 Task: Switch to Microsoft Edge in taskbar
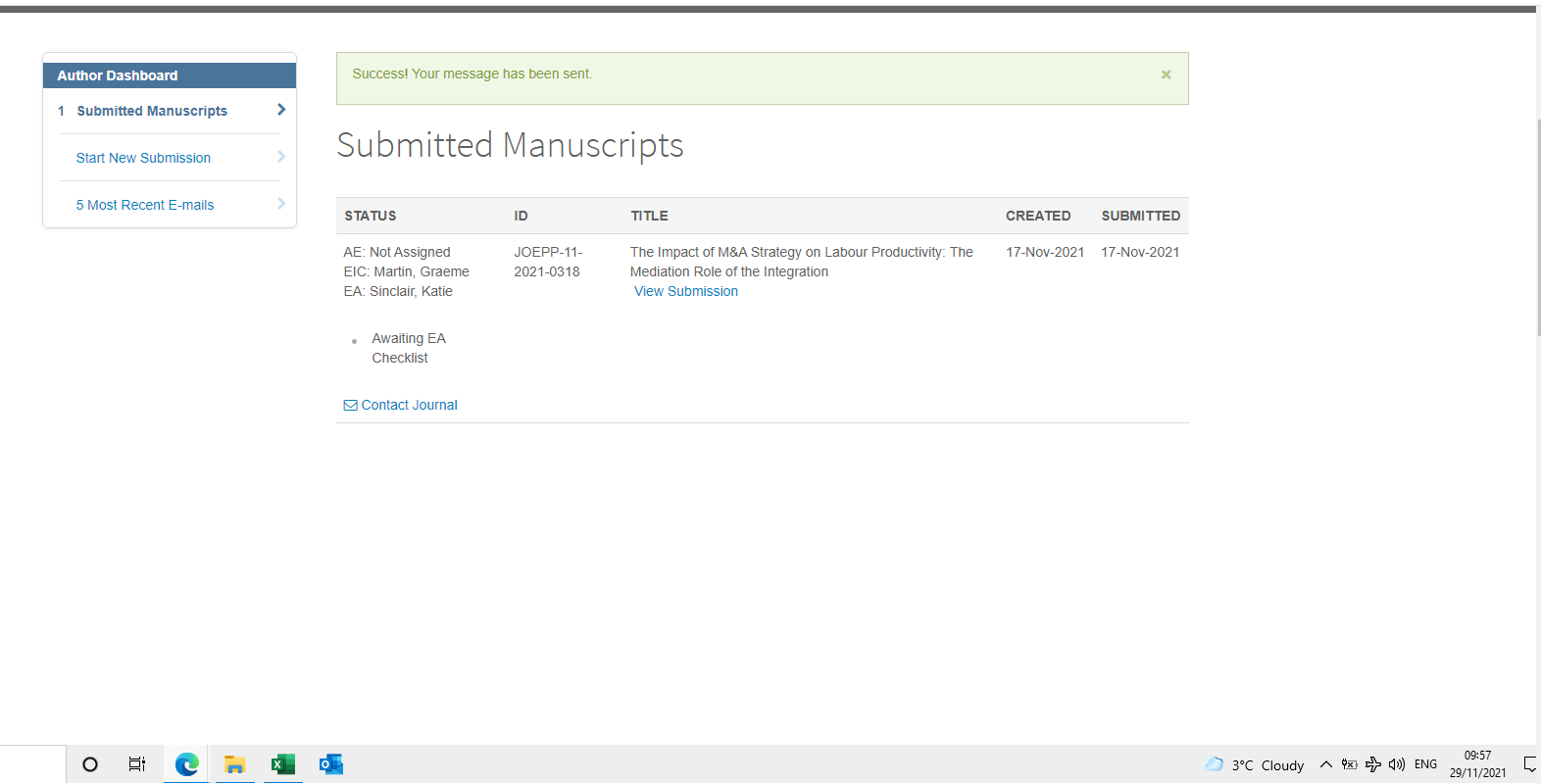[x=186, y=764]
